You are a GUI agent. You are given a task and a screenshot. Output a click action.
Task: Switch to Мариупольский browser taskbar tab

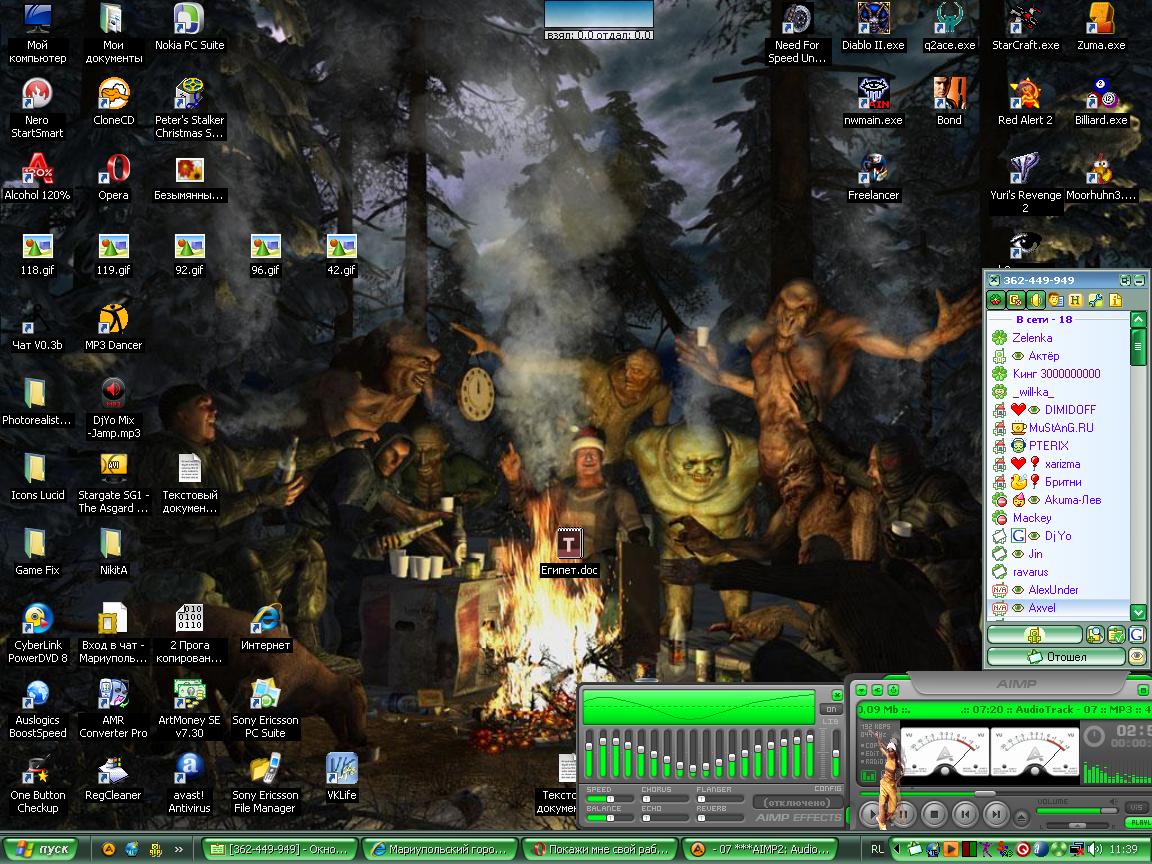point(440,849)
